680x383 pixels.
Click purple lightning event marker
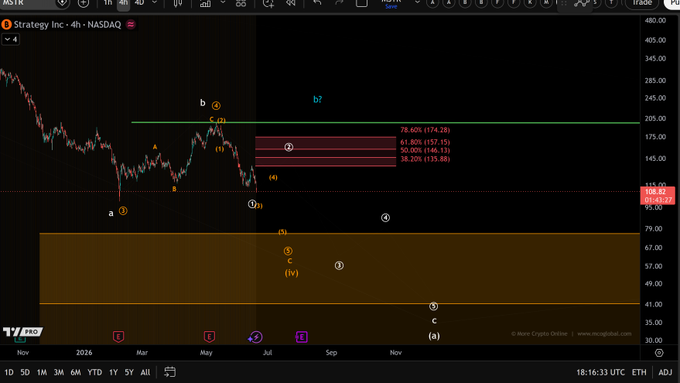click(255, 337)
